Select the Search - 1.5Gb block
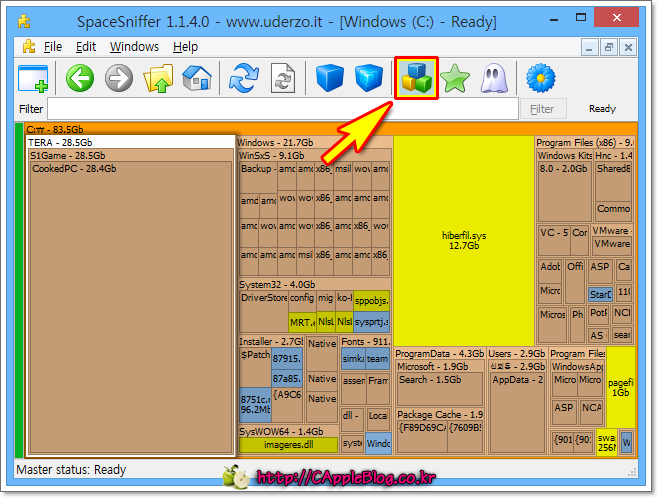Screen dimensions: 658x498 point(439,388)
